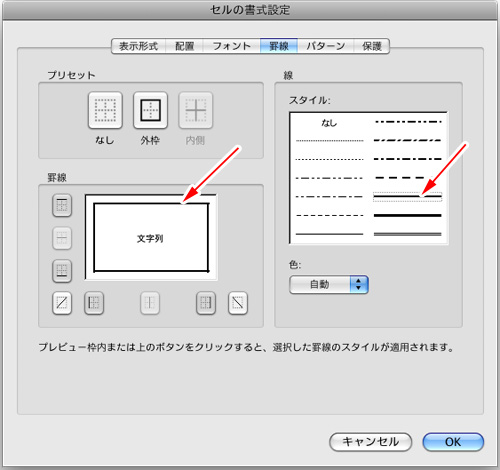Open the 色 color dropdown showing 自動
The height and width of the screenshot is (470, 500).
pos(329,284)
